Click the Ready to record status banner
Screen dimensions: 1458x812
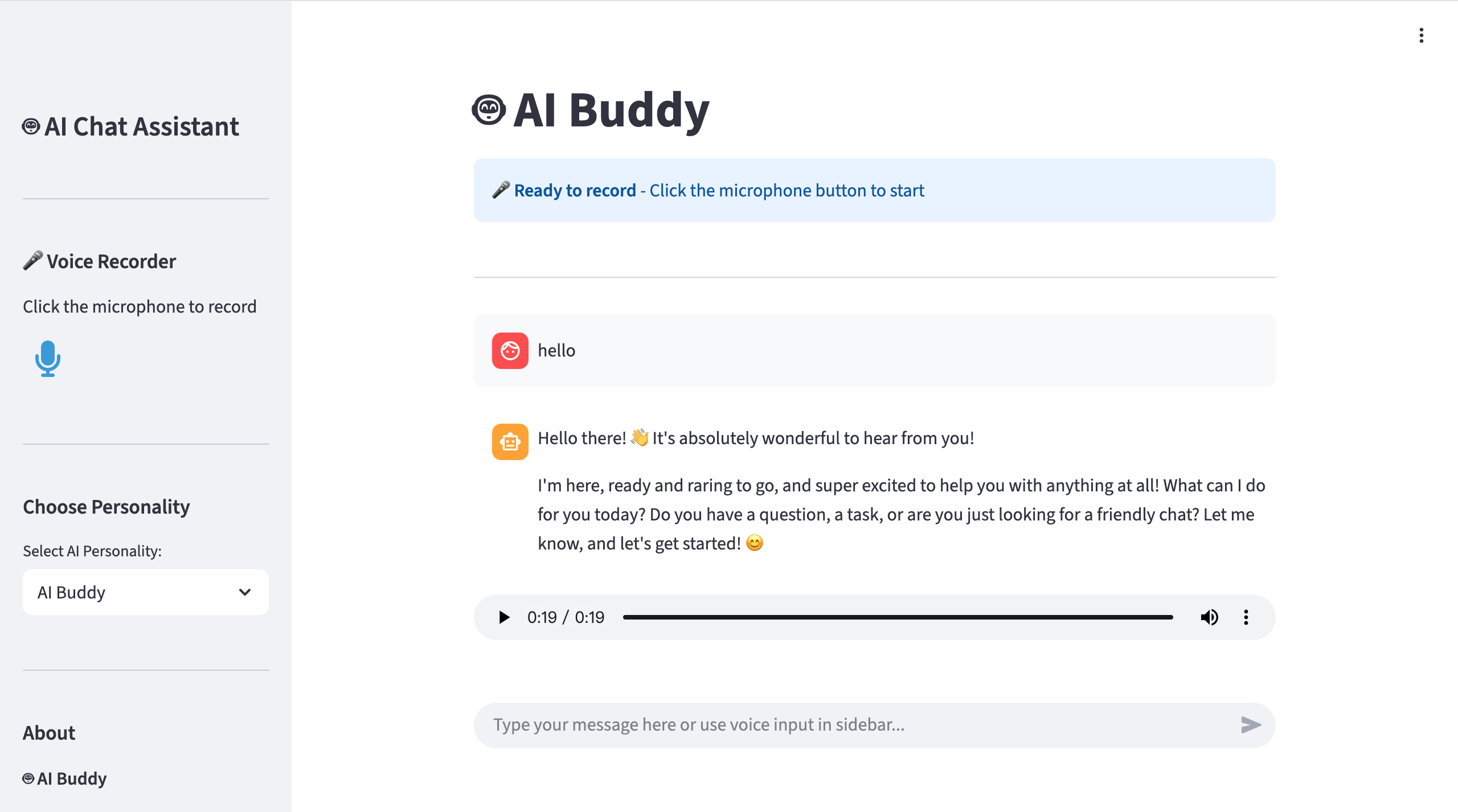pyautogui.click(x=874, y=190)
